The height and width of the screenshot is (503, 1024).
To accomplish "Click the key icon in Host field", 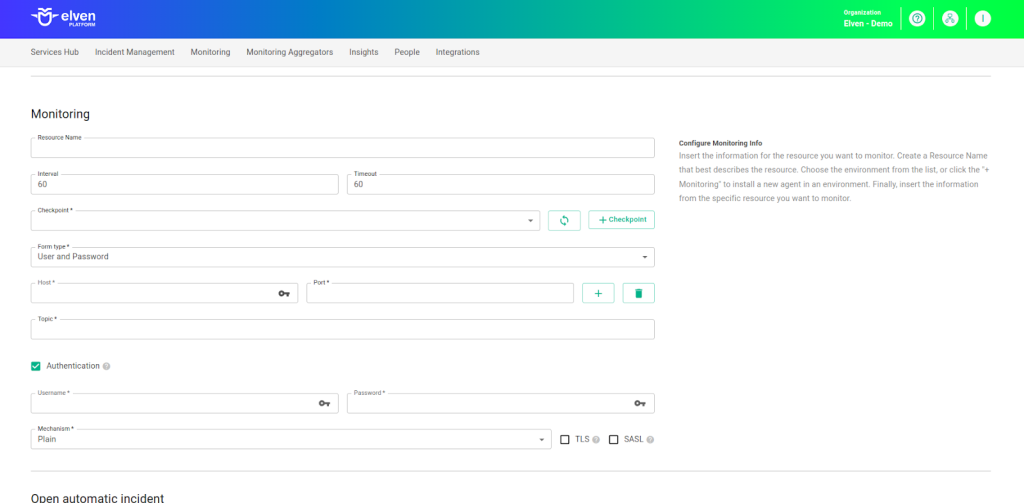I will click(284, 294).
